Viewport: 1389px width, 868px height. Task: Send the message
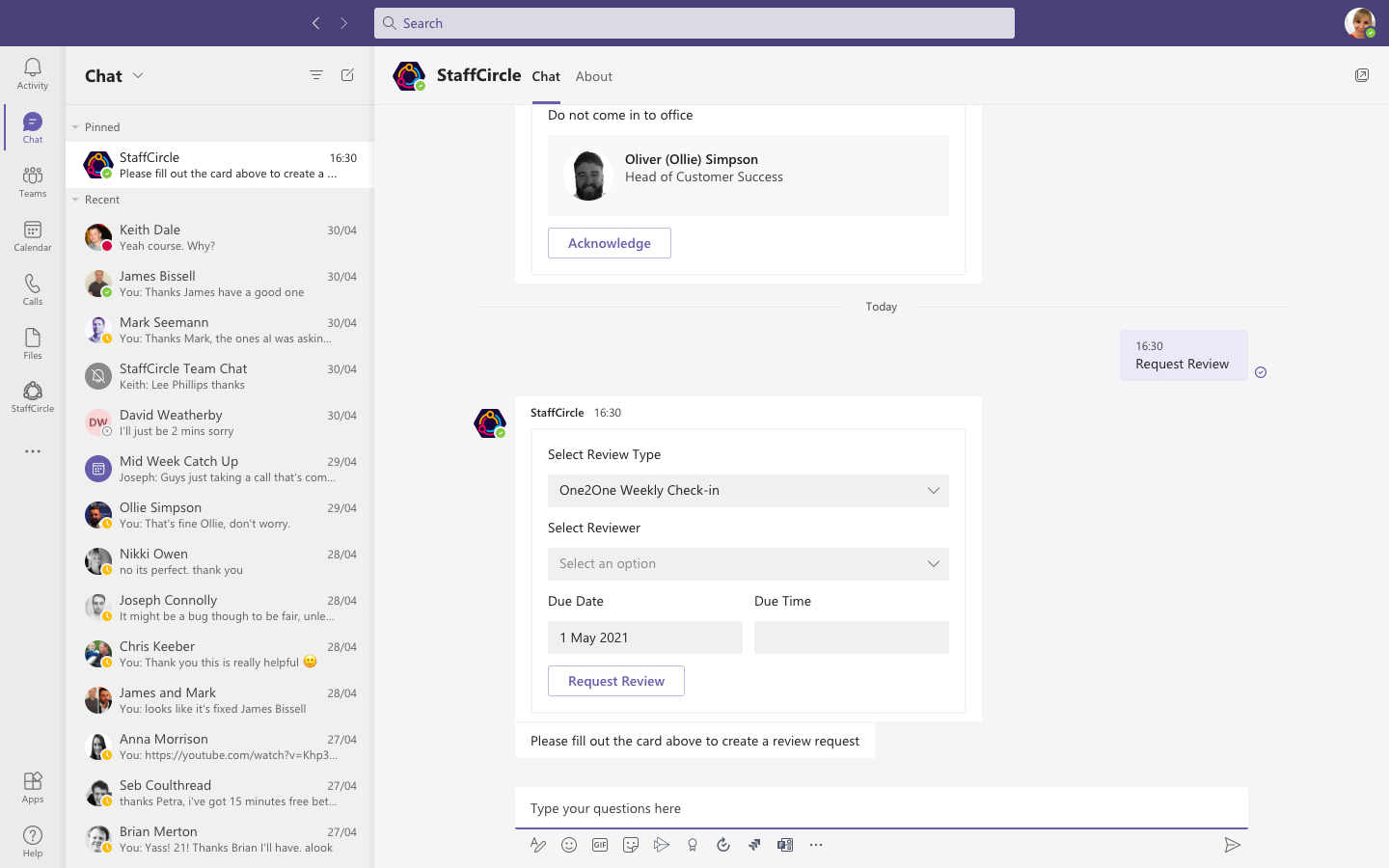(1232, 845)
